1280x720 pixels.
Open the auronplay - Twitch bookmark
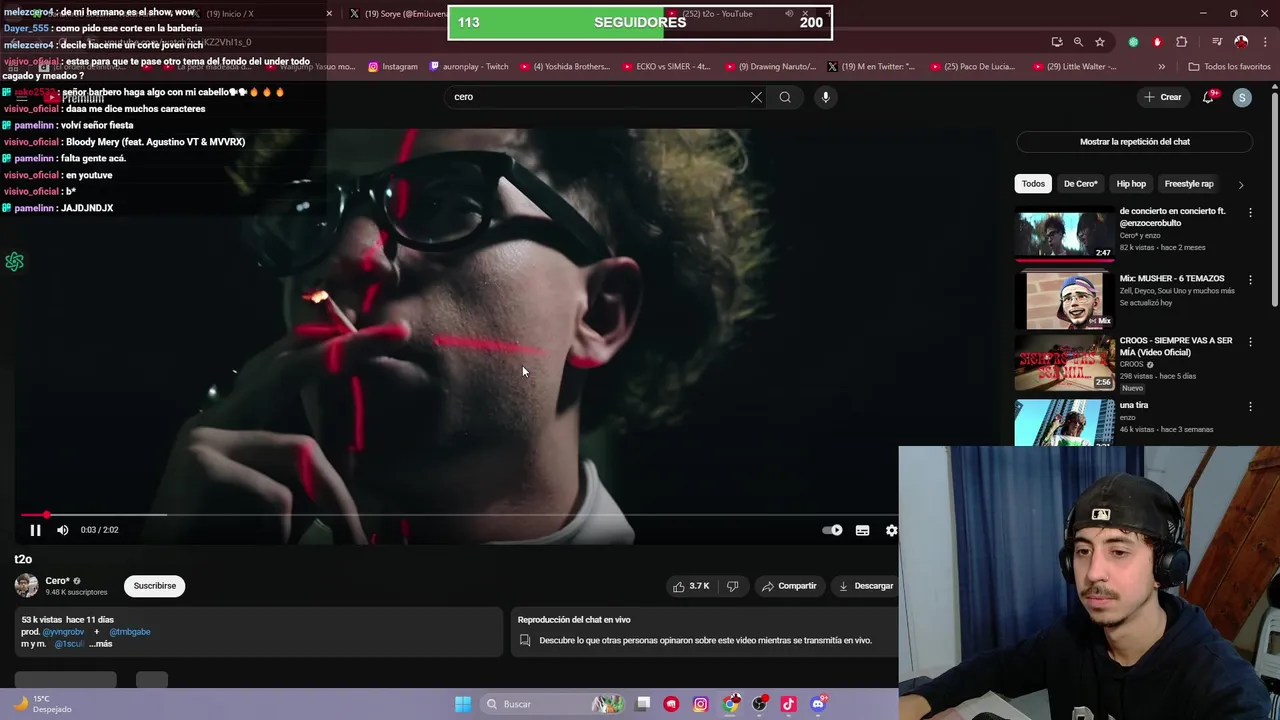point(469,67)
